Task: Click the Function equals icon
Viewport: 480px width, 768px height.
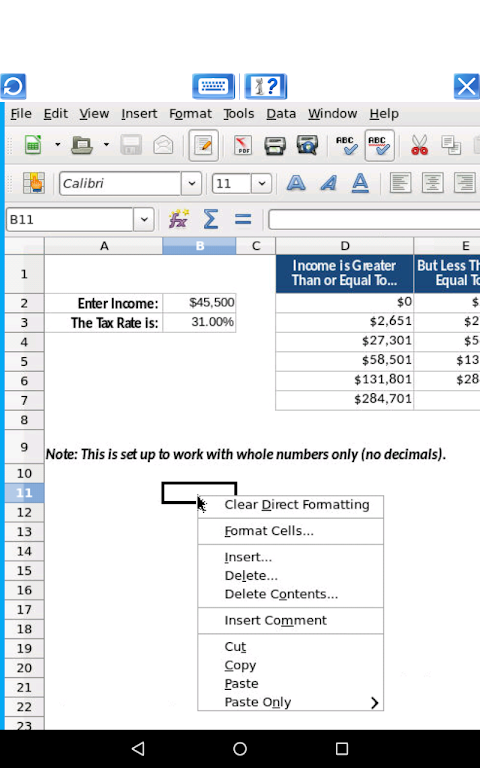Action: pos(243,219)
